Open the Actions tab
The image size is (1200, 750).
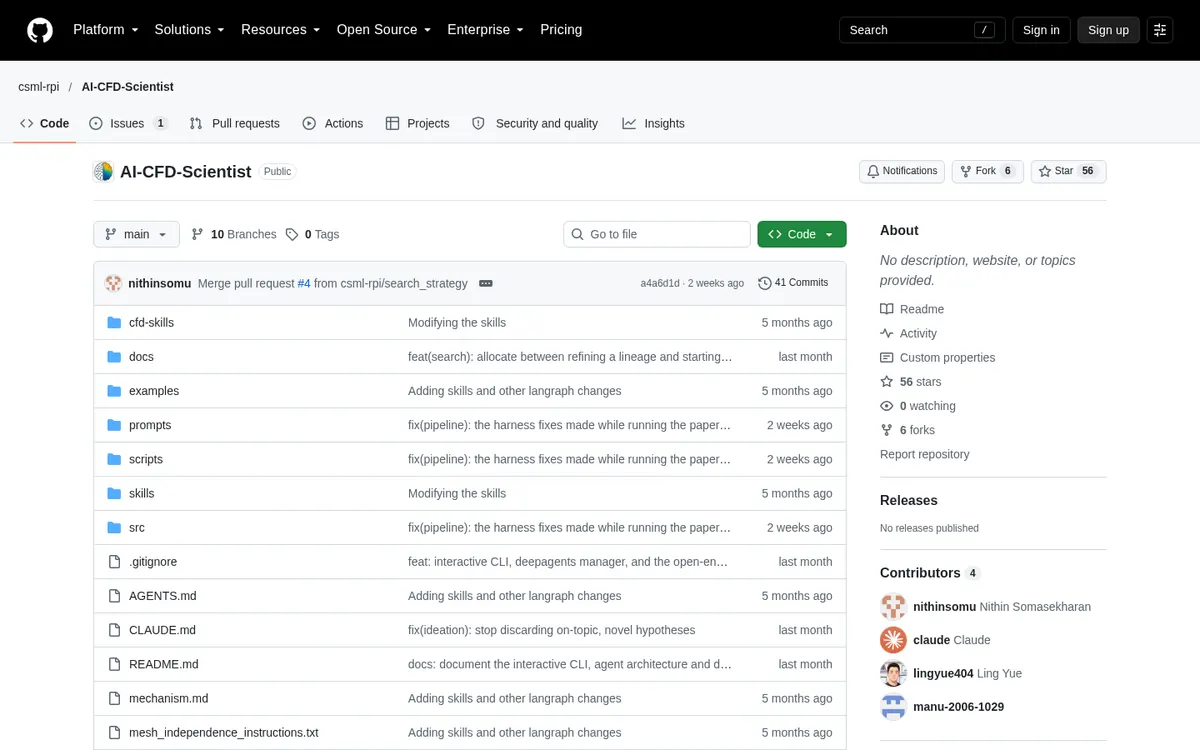[333, 123]
